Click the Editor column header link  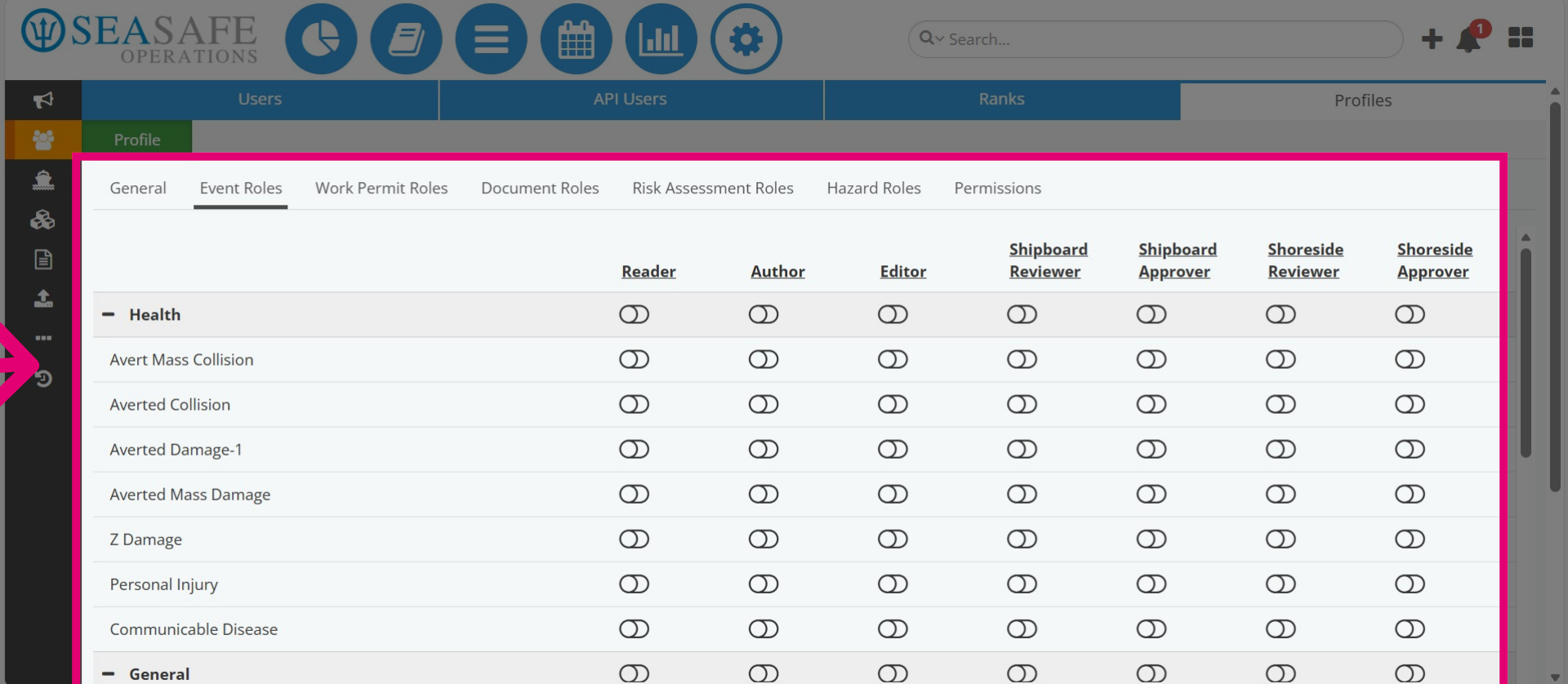tap(903, 271)
